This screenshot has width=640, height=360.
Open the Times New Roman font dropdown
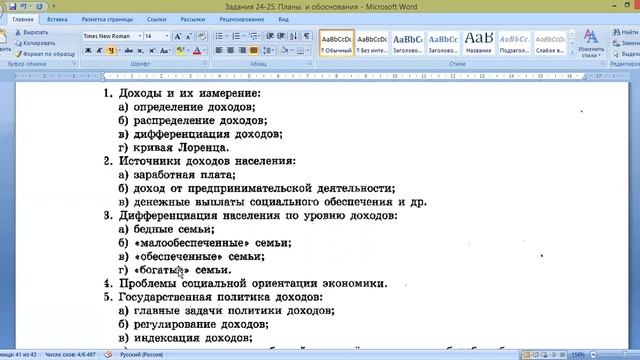140,36
